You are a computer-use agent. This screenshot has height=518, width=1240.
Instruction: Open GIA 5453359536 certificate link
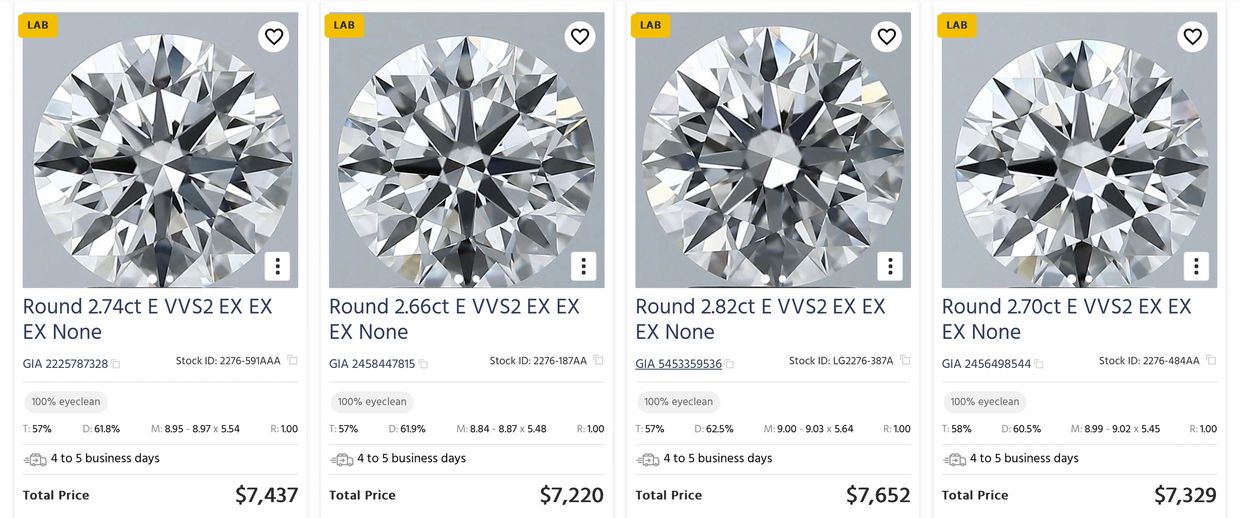pyautogui.click(x=678, y=364)
